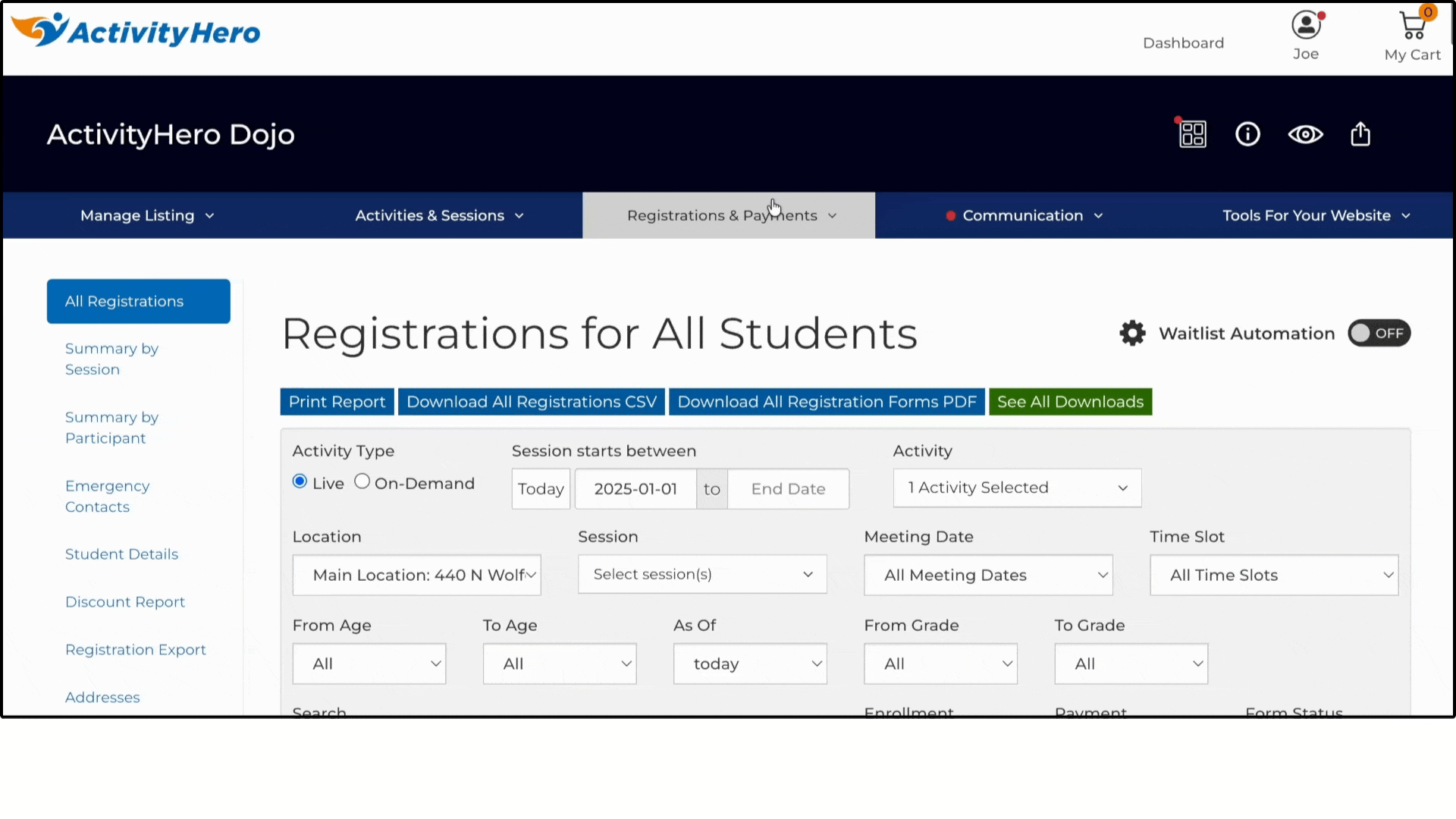Select All Registrations sidebar tab
The width and height of the screenshot is (1456, 819).
pyautogui.click(x=138, y=301)
